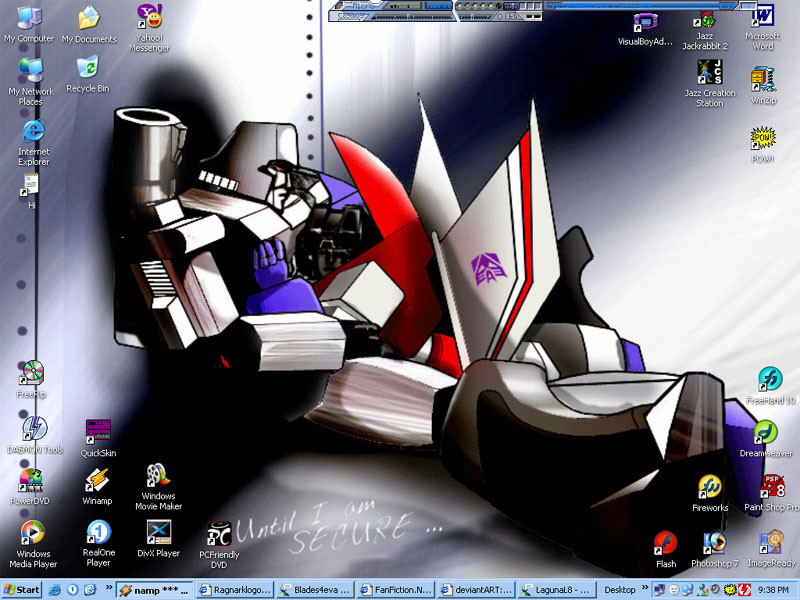Open Photoshop 7 shortcut
The image size is (800, 600).
715,549
